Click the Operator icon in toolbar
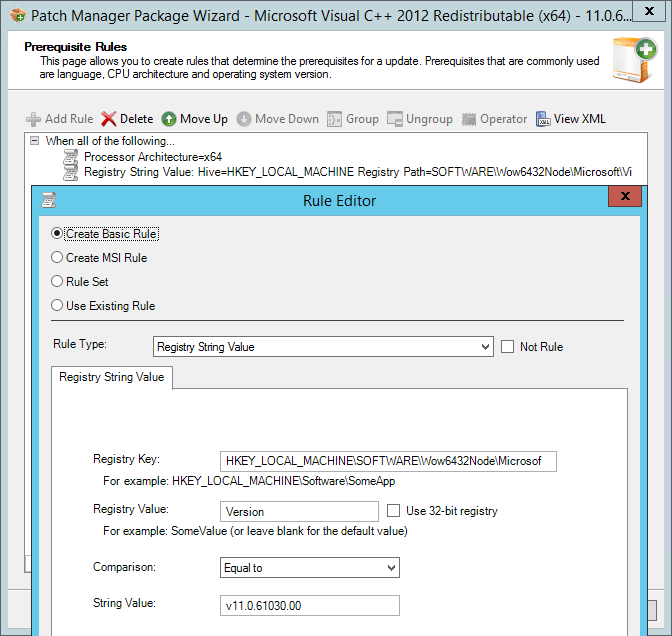672x636 pixels. click(469, 119)
